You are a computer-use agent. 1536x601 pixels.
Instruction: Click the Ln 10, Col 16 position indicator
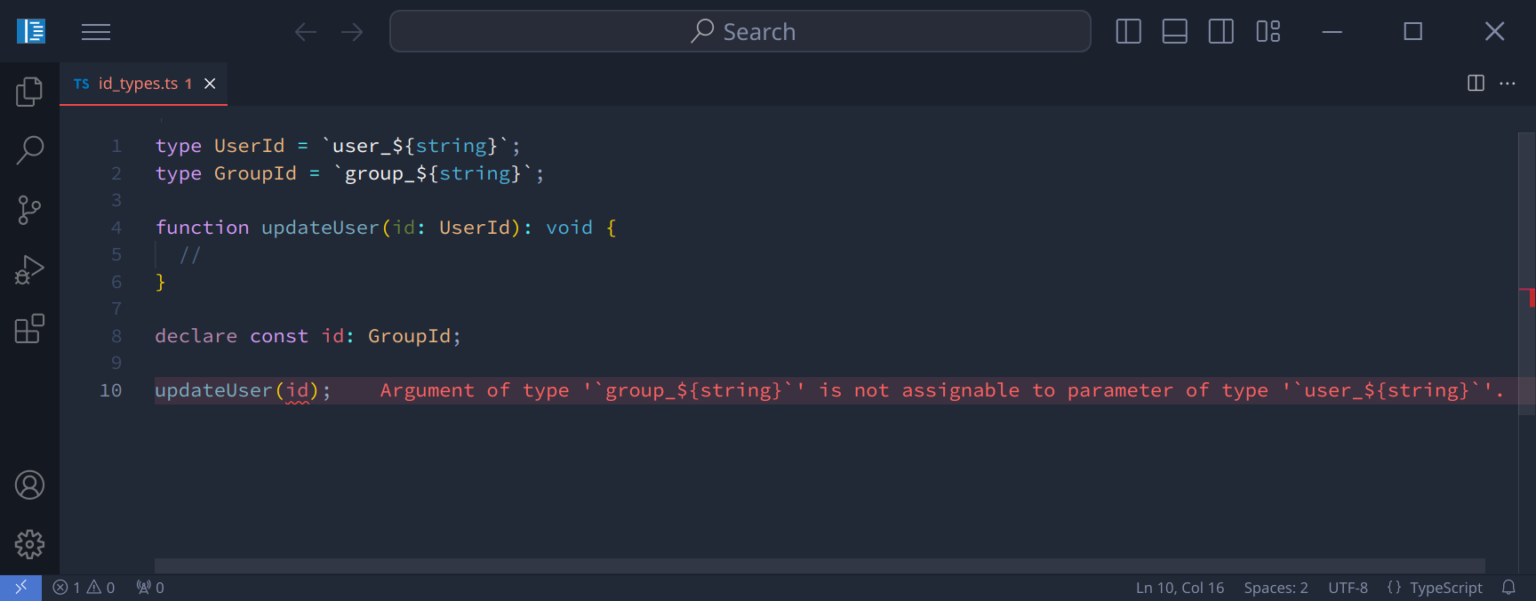pyautogui.click(x=1179, y=588)
